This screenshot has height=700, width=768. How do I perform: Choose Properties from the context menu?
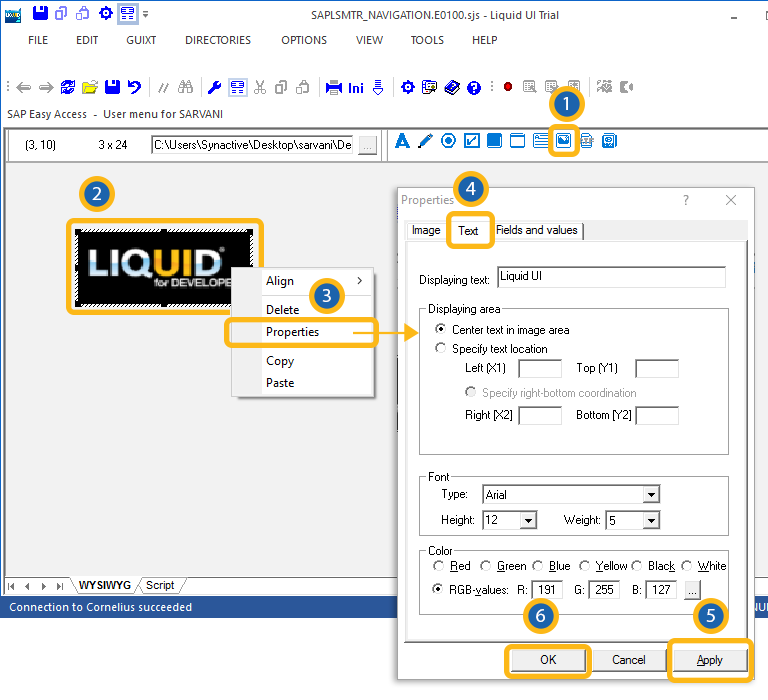(292, 332)
